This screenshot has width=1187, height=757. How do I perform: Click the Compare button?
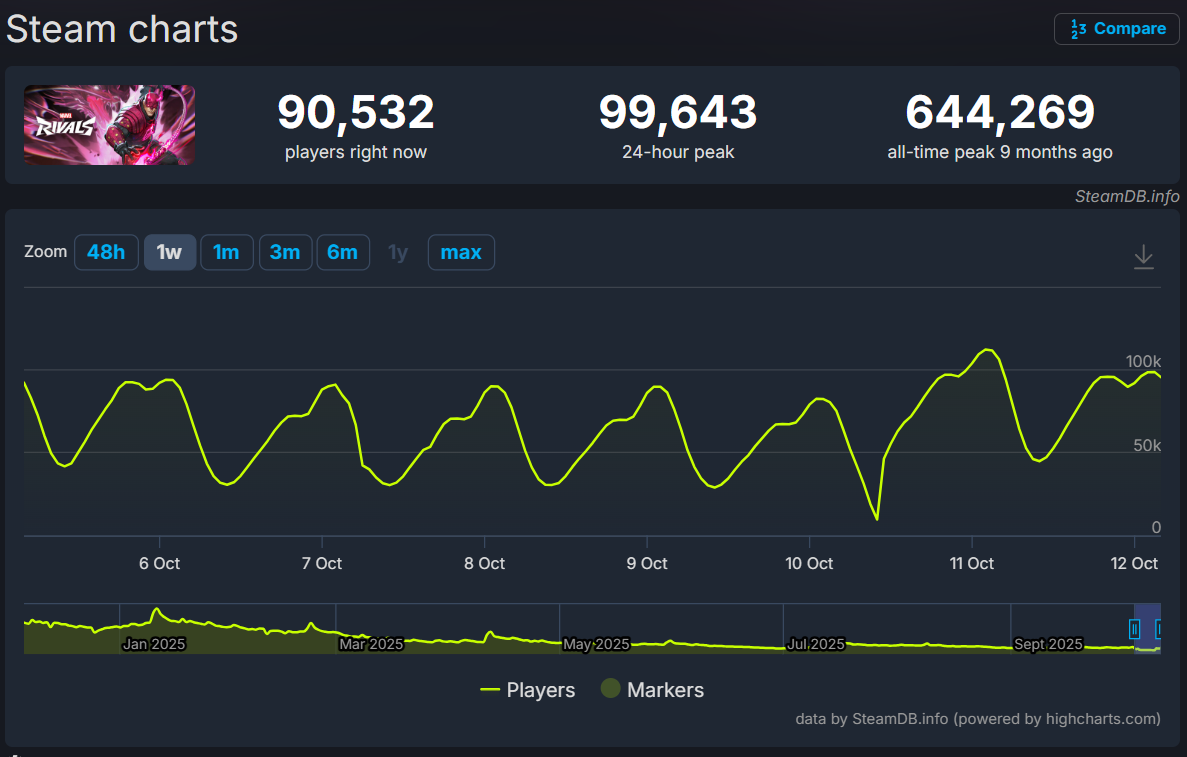coord(1117,29)
